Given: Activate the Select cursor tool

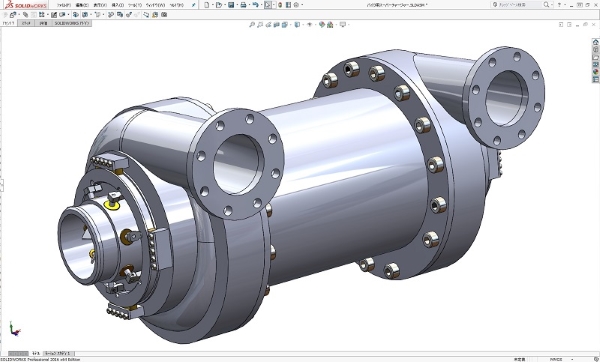Looking at the screenshot, I should point(267,5).
